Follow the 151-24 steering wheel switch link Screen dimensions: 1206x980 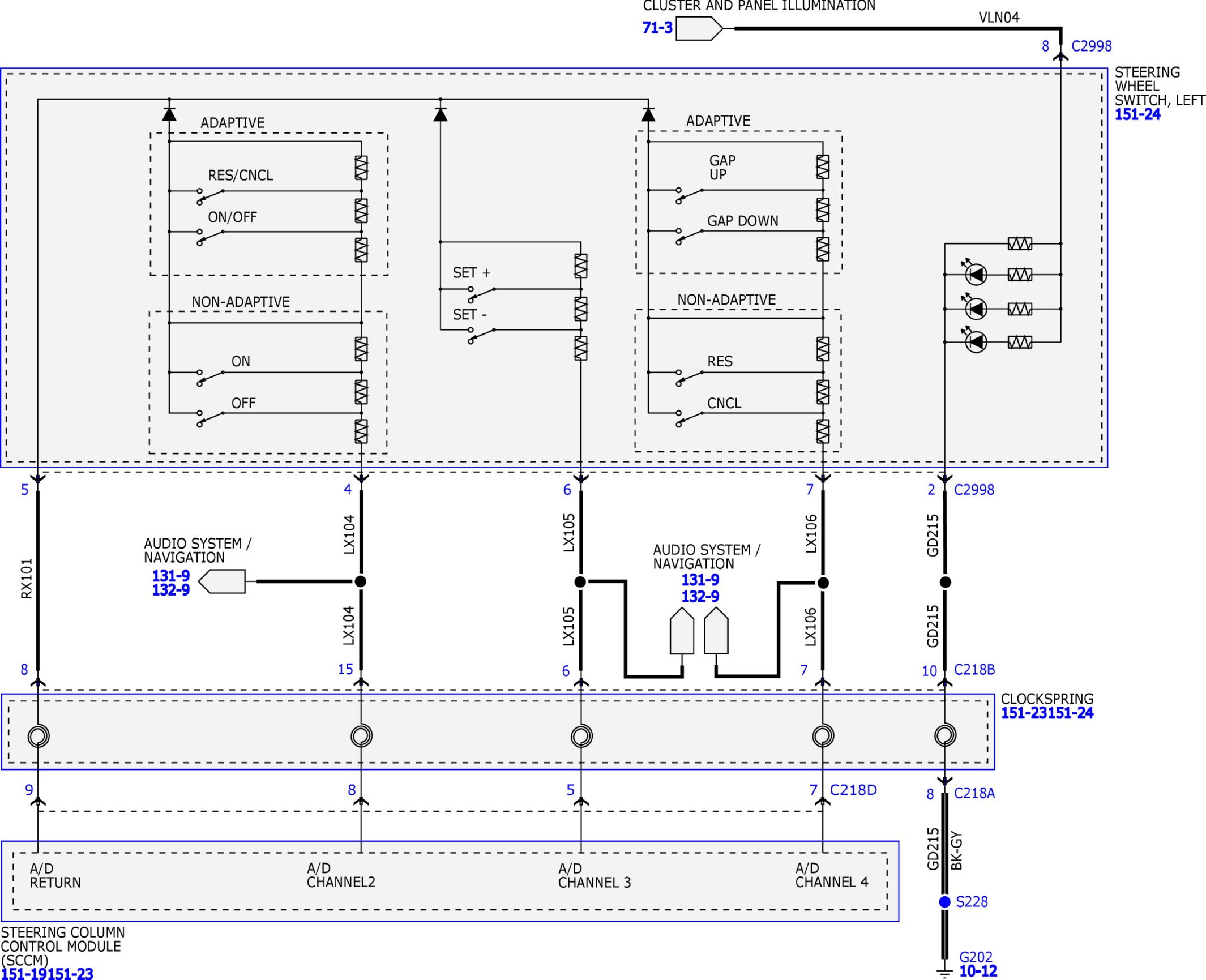pyautogui.click(x=1137, y=114)
